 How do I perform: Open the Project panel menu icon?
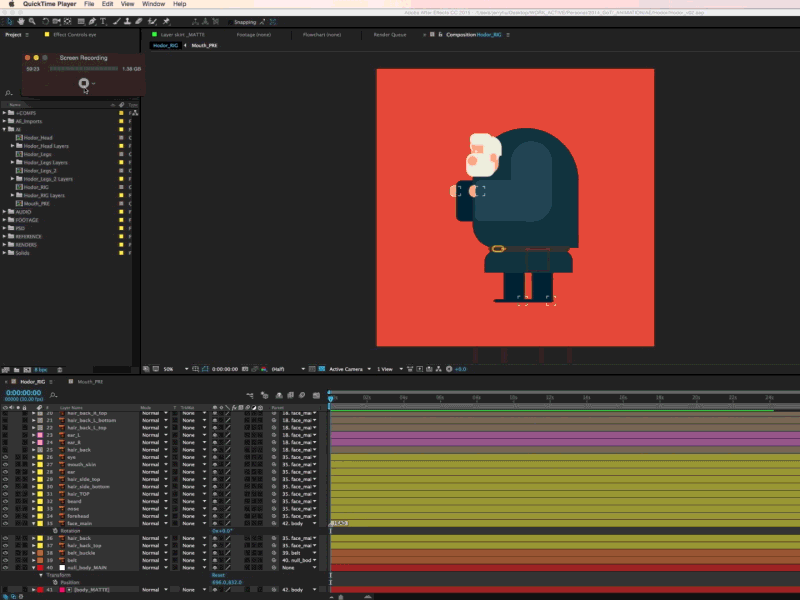pos(27,35)
